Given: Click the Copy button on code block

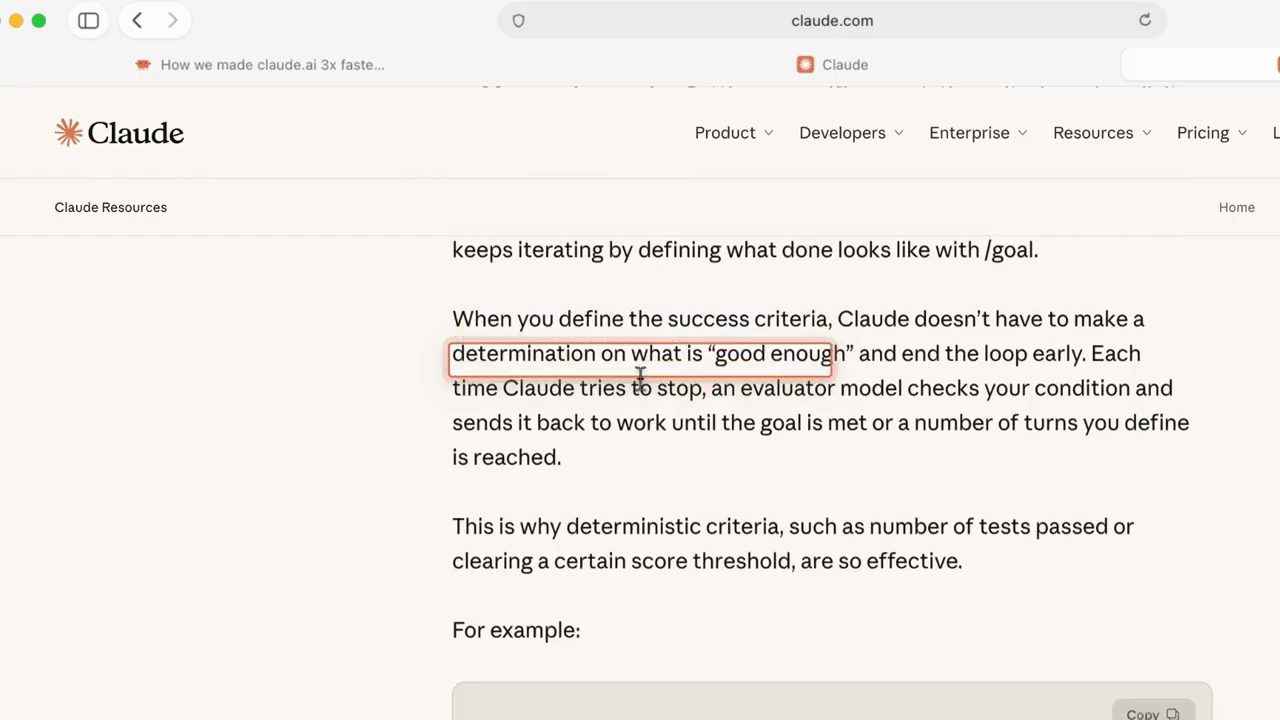Looking at the screenshot, I should tap(1153, 713).
